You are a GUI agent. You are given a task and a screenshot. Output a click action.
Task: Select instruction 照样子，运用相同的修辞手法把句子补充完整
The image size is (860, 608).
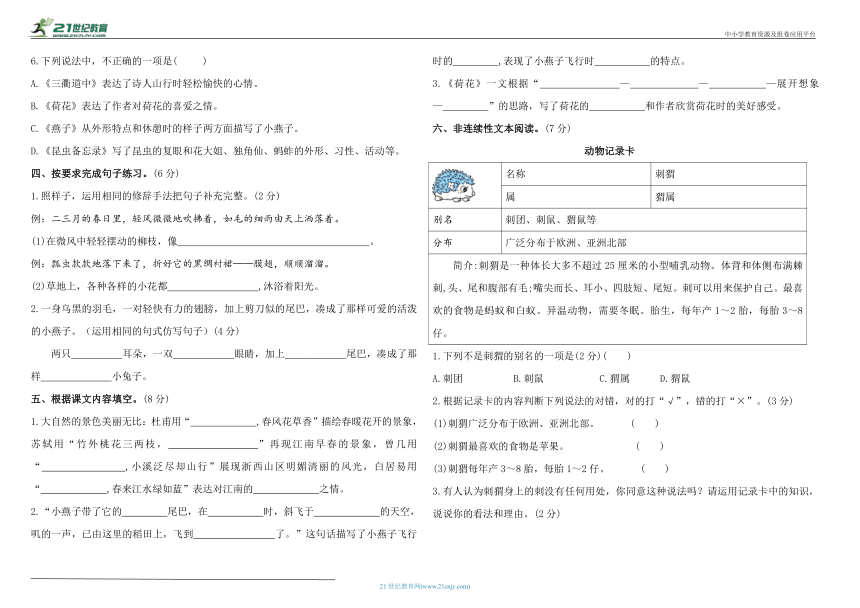(155, 196)
